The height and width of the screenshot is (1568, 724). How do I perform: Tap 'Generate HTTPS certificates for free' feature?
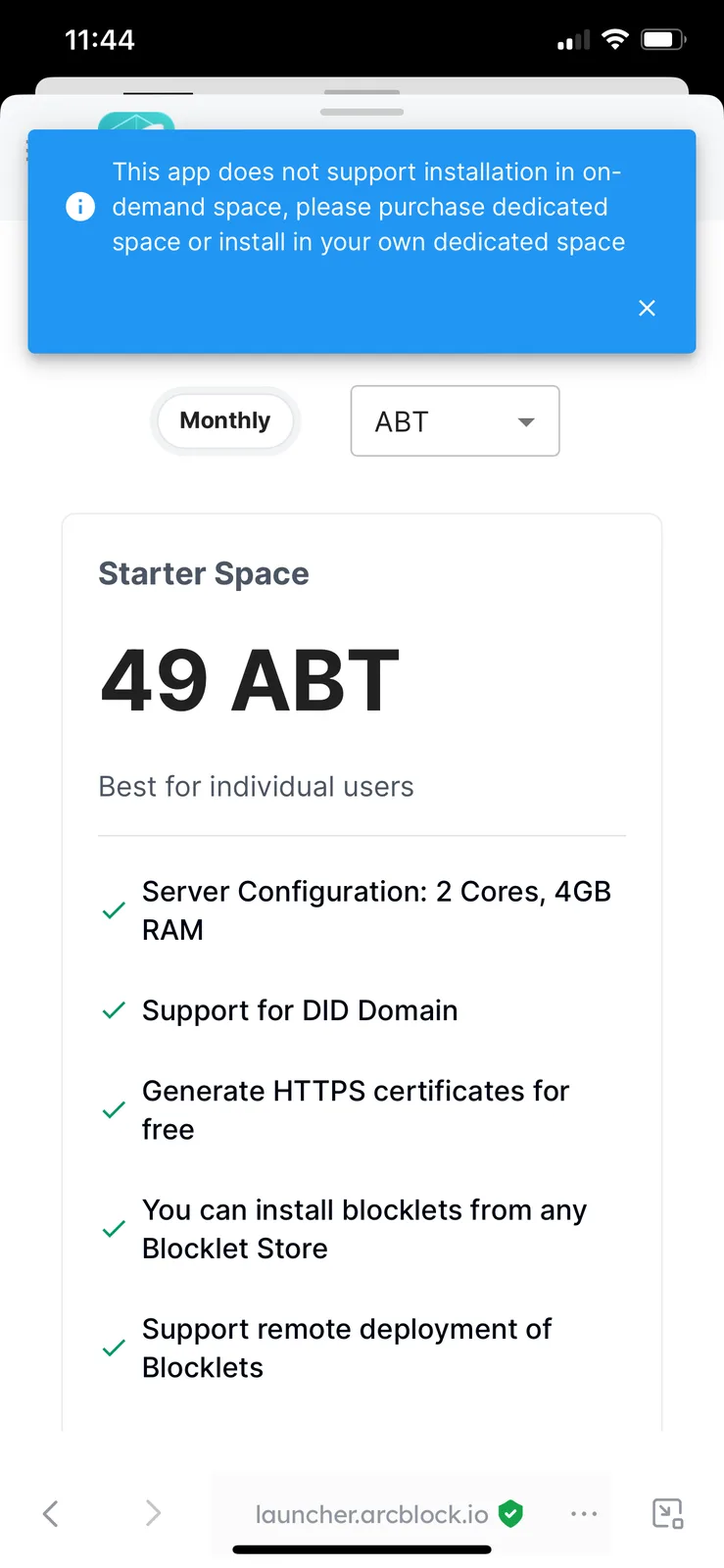(356, 1109)
